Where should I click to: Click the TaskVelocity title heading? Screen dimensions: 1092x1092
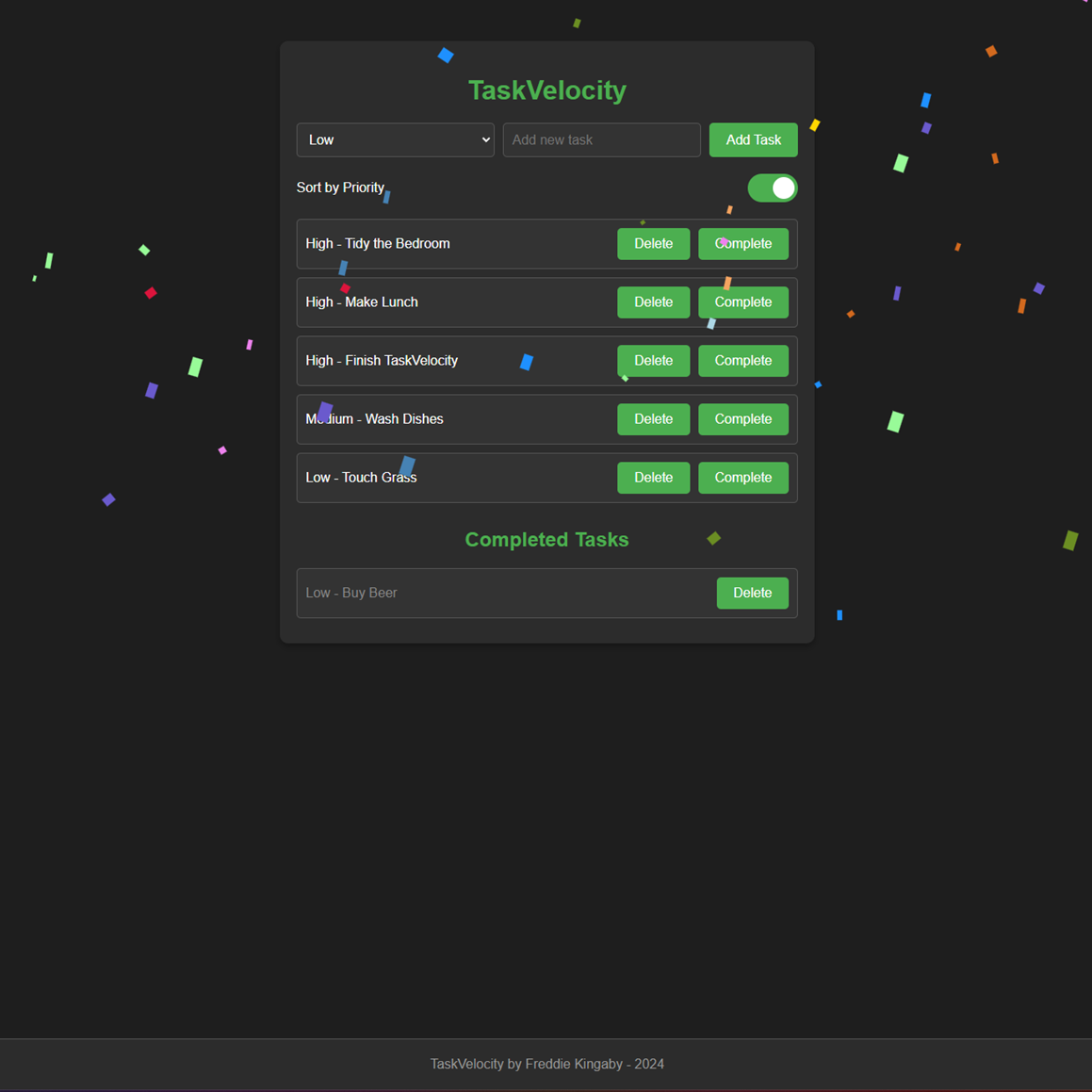[546, 90]
